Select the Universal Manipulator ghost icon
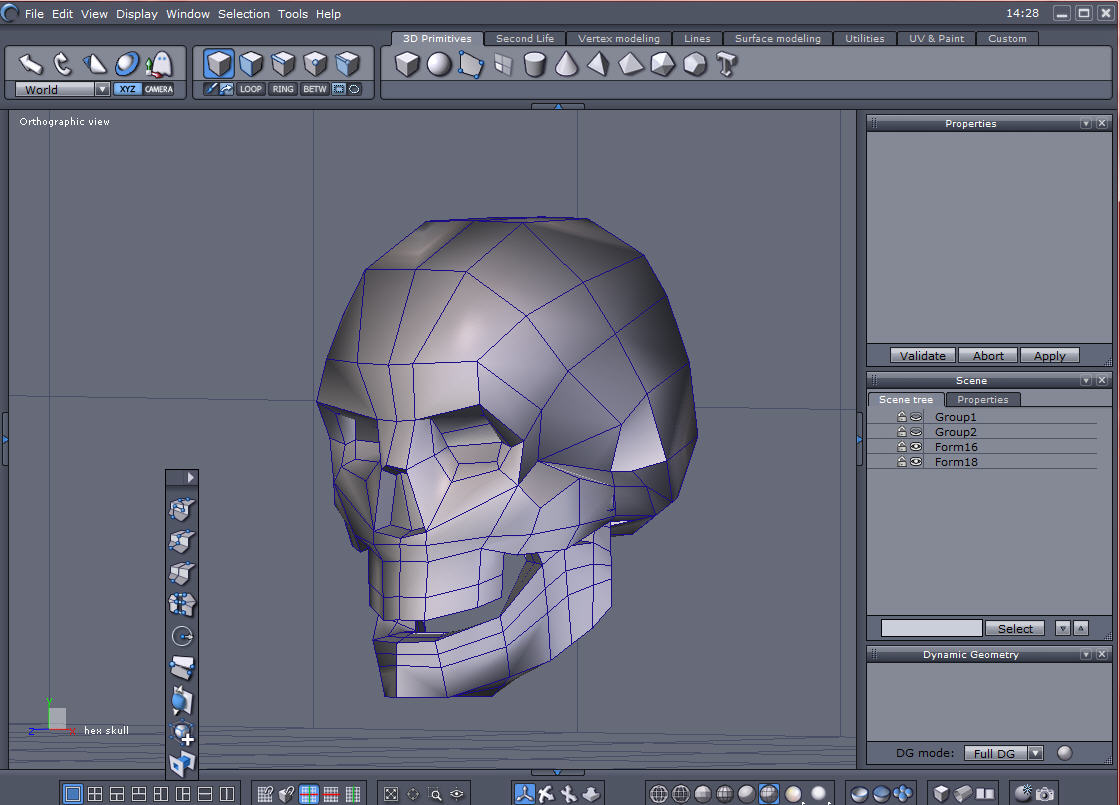The image size is (1120, 805). pos(160,64)
